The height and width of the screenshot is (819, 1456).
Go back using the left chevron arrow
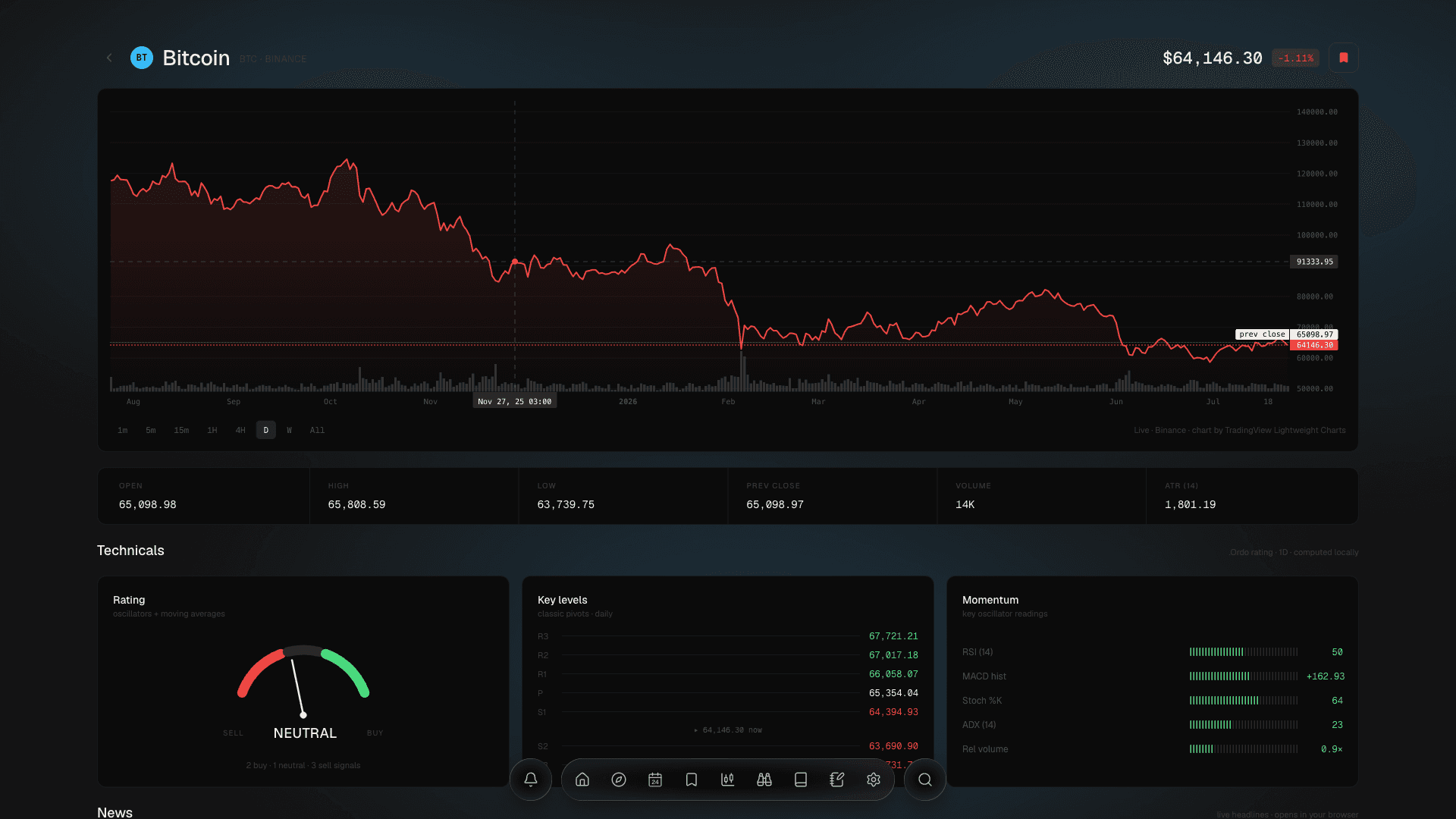[x=109, y=58]
